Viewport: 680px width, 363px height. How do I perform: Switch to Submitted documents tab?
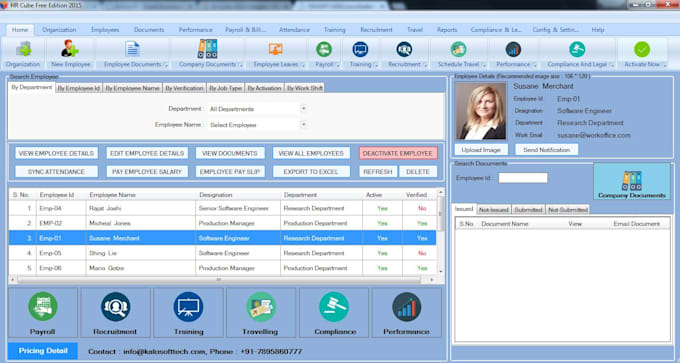point(528,210)
